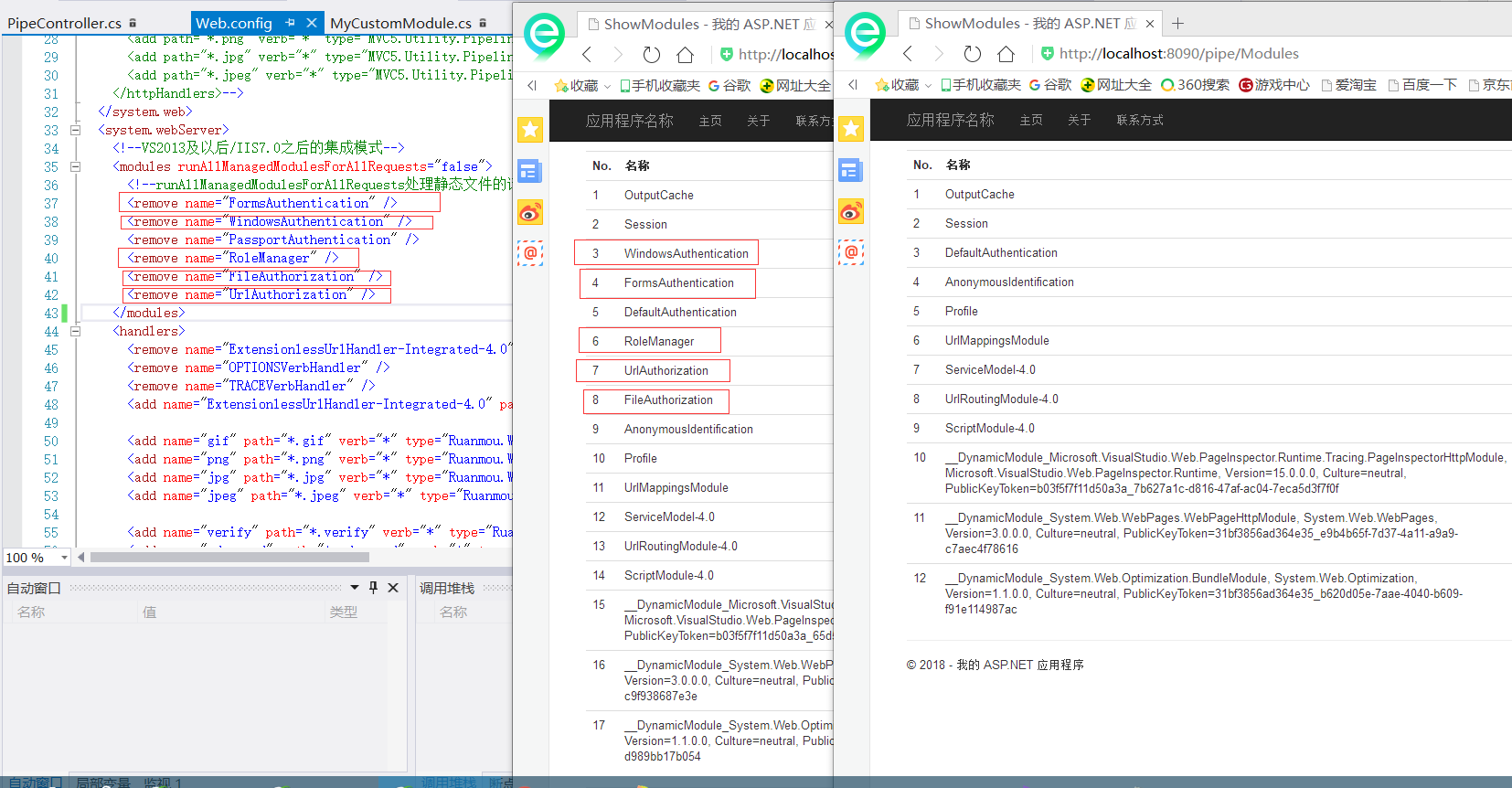Open Weibo icon in left browser sidebar
The height and width of the screenshot is (788, 1512).
pyautogui.click(x=530, y=213)
